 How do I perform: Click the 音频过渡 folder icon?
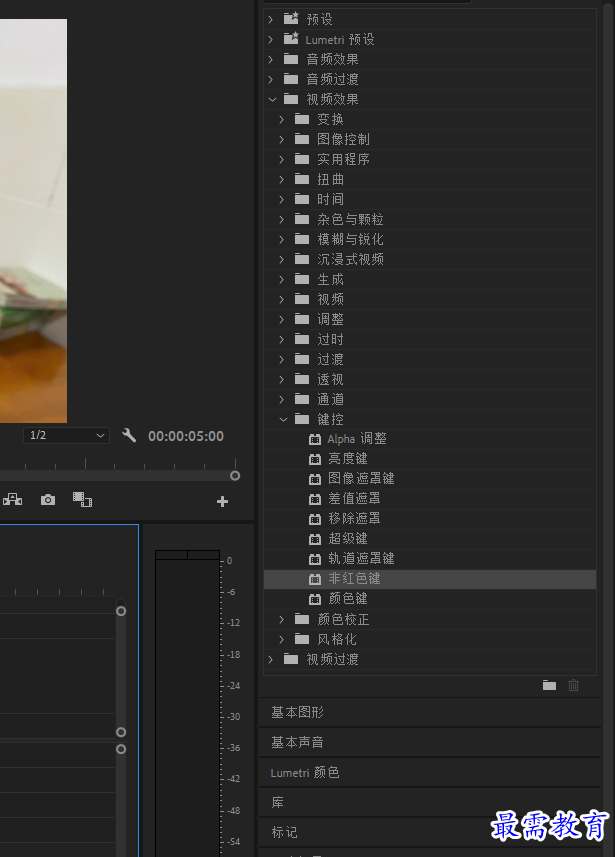pyautogui.click(x=291, y=79)
